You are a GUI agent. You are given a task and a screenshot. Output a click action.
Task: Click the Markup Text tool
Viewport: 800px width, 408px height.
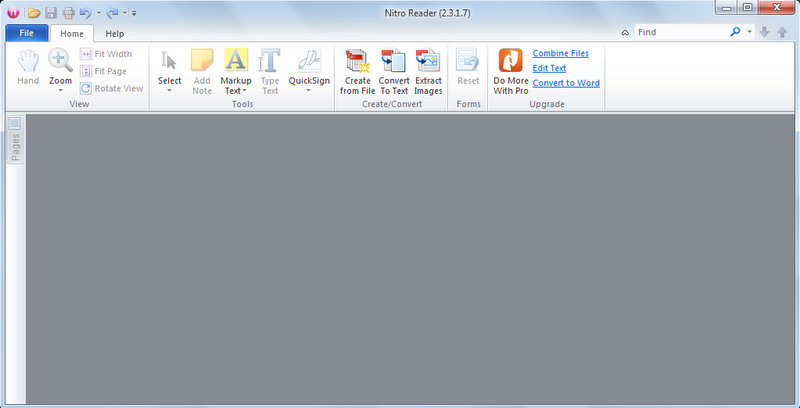click(x=236, y=61)
